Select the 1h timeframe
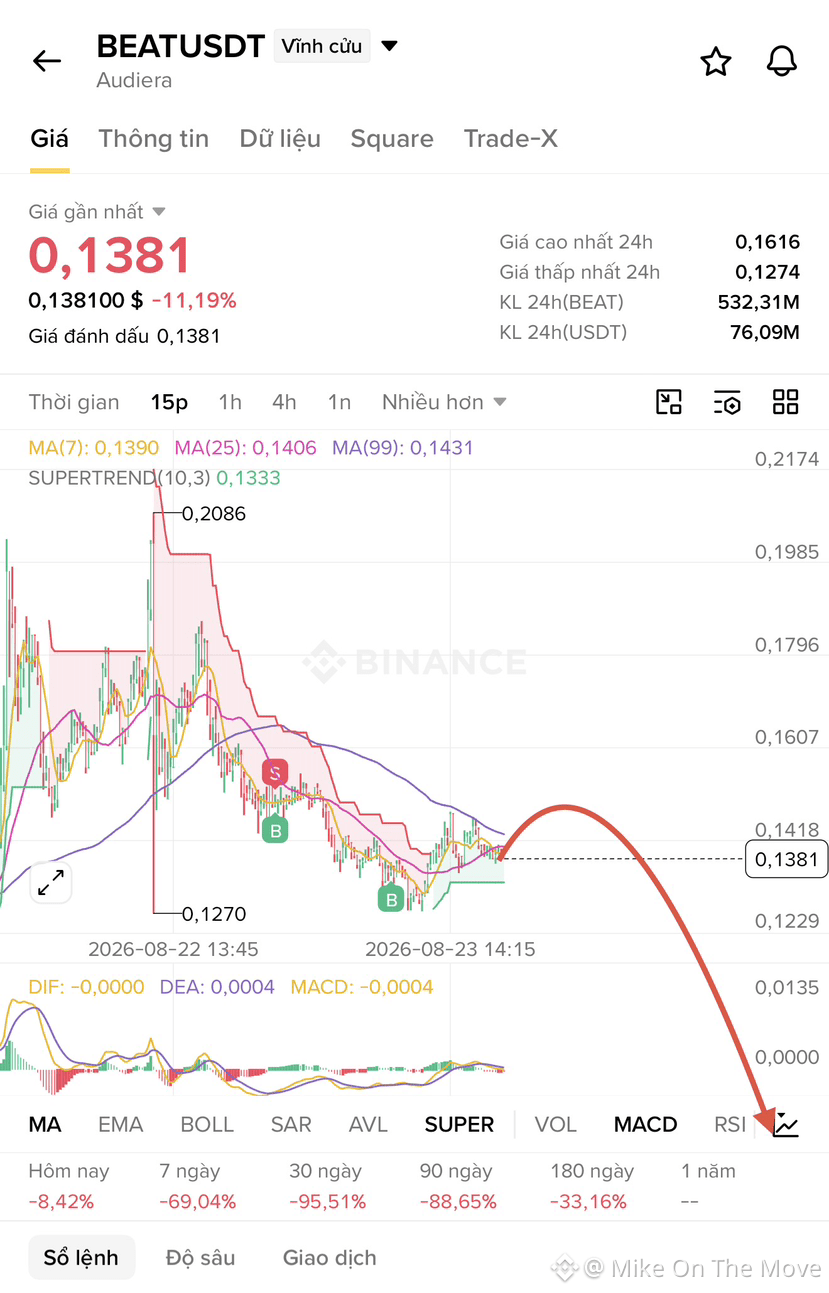 coord(230,402)
